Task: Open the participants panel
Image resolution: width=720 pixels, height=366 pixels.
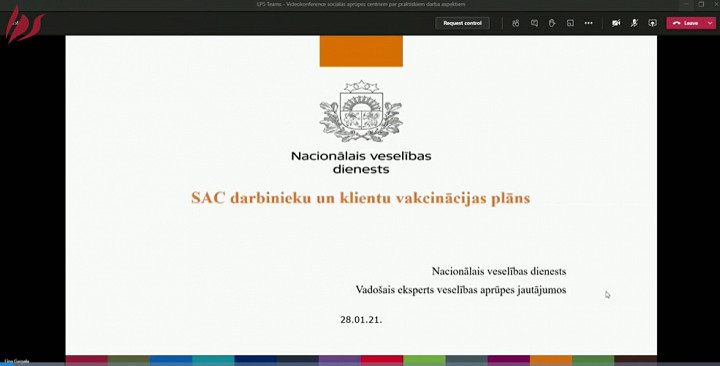Action: (x=516, y=23)
